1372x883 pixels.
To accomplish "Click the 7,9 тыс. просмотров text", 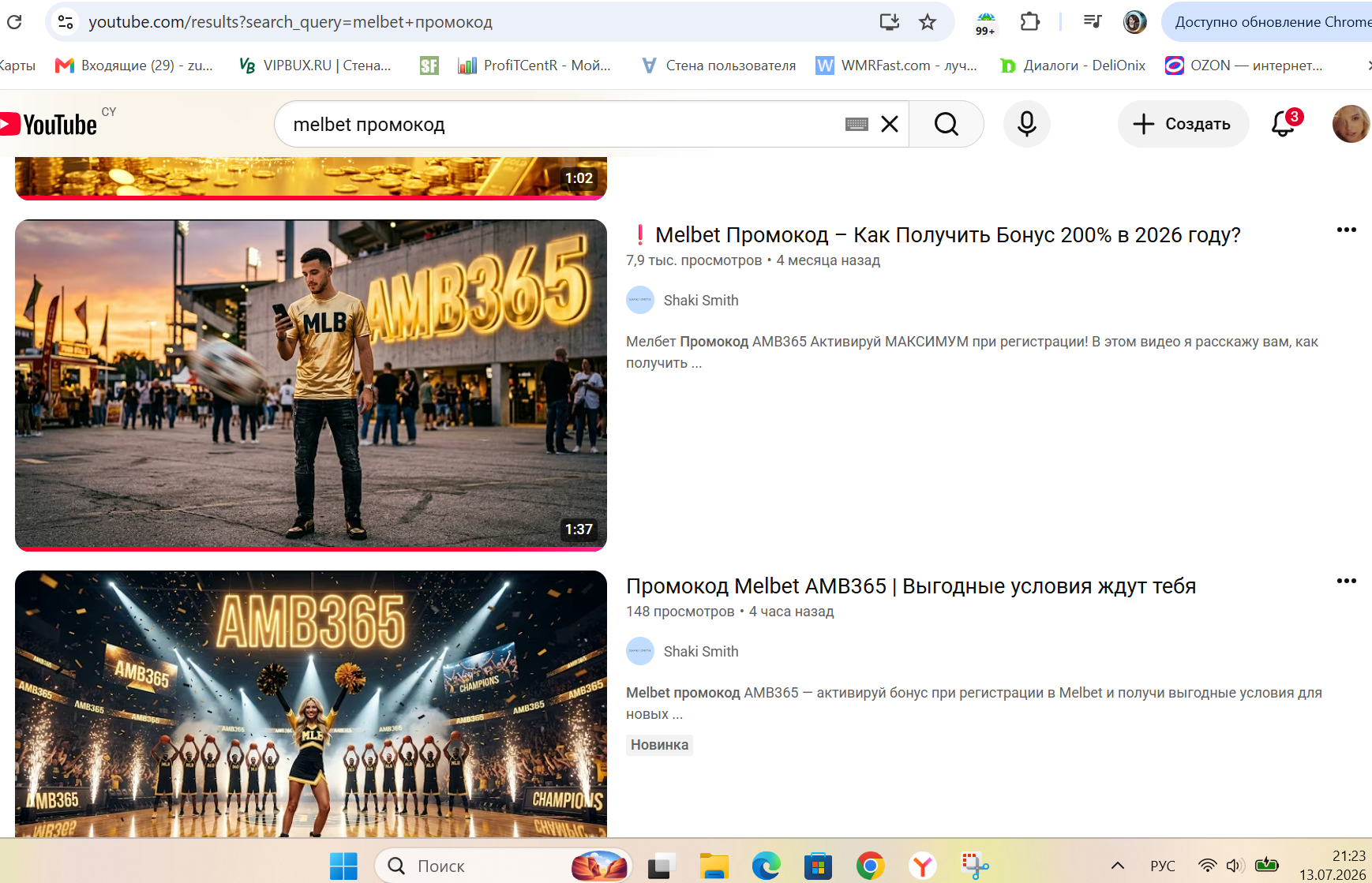I will (694, 260).
